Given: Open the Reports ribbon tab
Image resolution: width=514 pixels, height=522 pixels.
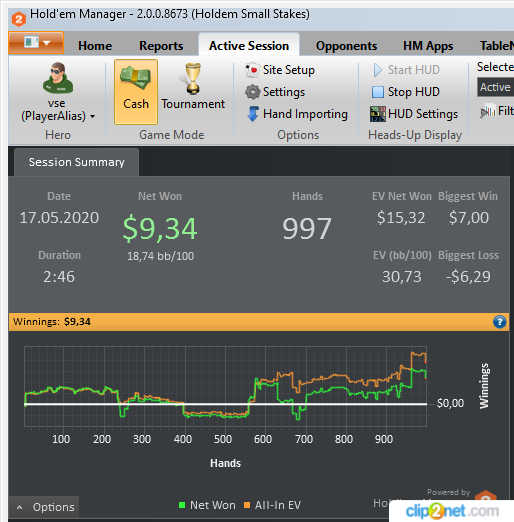Looking at the screenshot, I should (x=161, y=46).
